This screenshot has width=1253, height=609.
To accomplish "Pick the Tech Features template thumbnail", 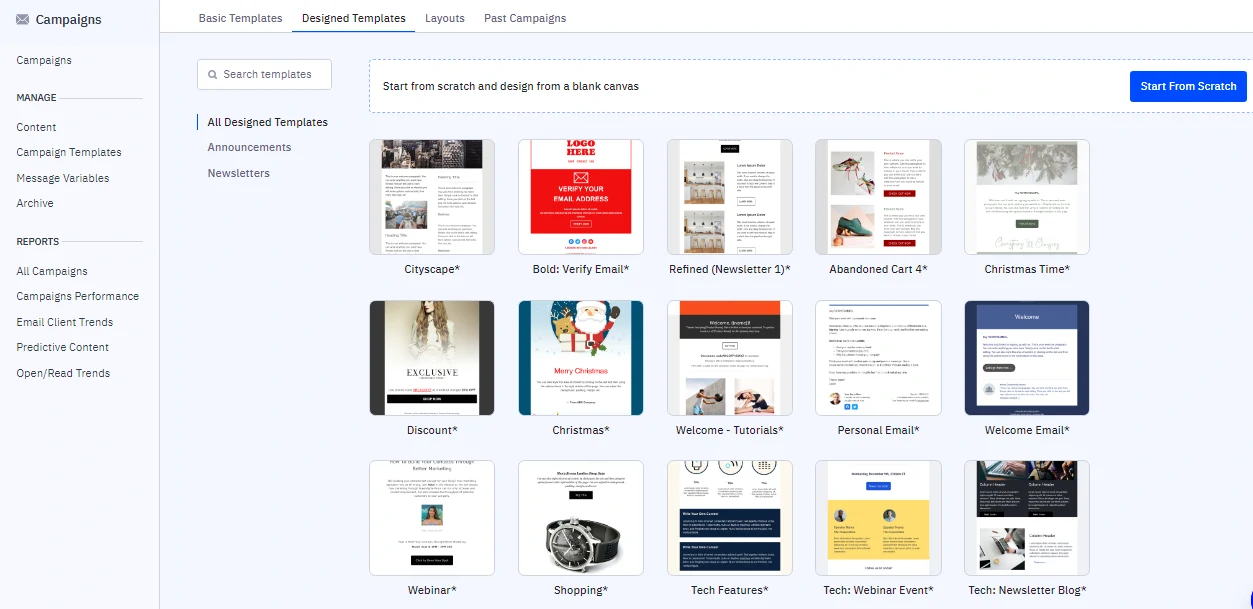I will coord(730,518).
